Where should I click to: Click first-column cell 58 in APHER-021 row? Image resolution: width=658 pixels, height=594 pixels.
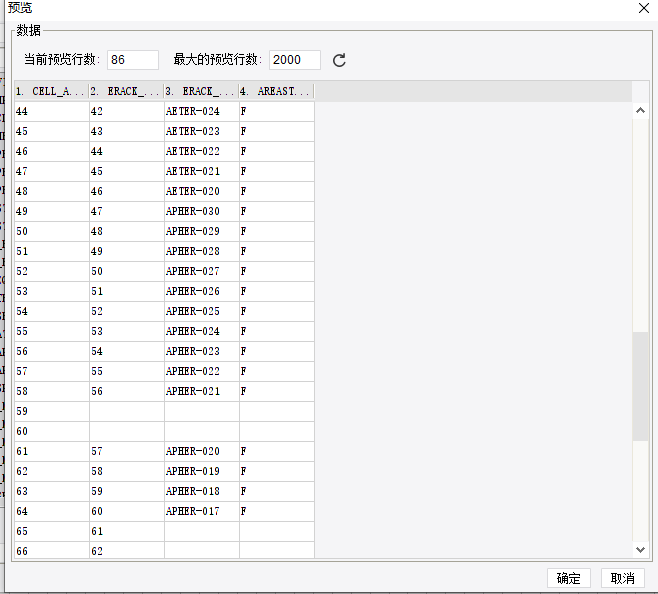(x=52, y=391)
